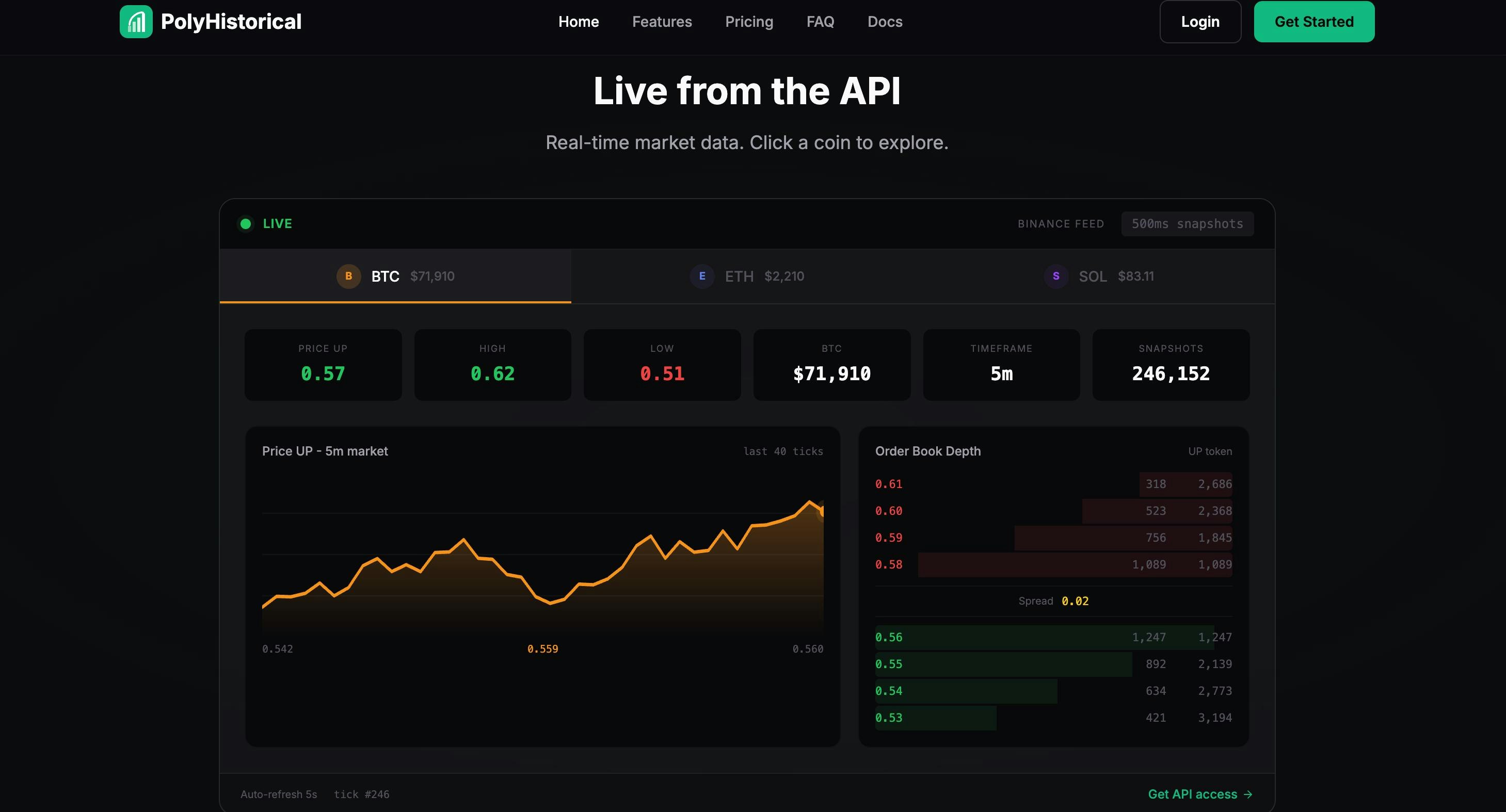Click the Get Started button
Image resolution: width=1506 pixels, height=812 pixels.
tap(1313, 22)
